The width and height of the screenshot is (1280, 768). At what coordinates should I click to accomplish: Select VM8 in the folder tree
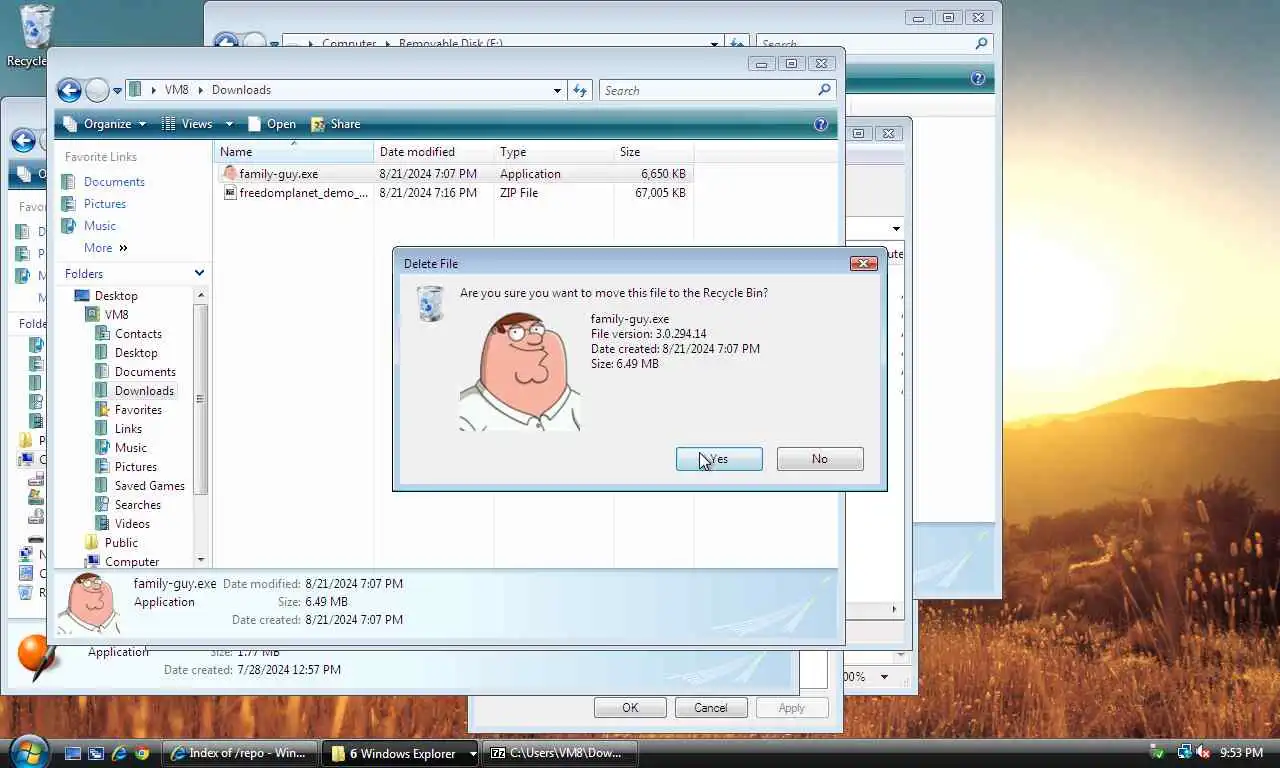click(116, 315)
